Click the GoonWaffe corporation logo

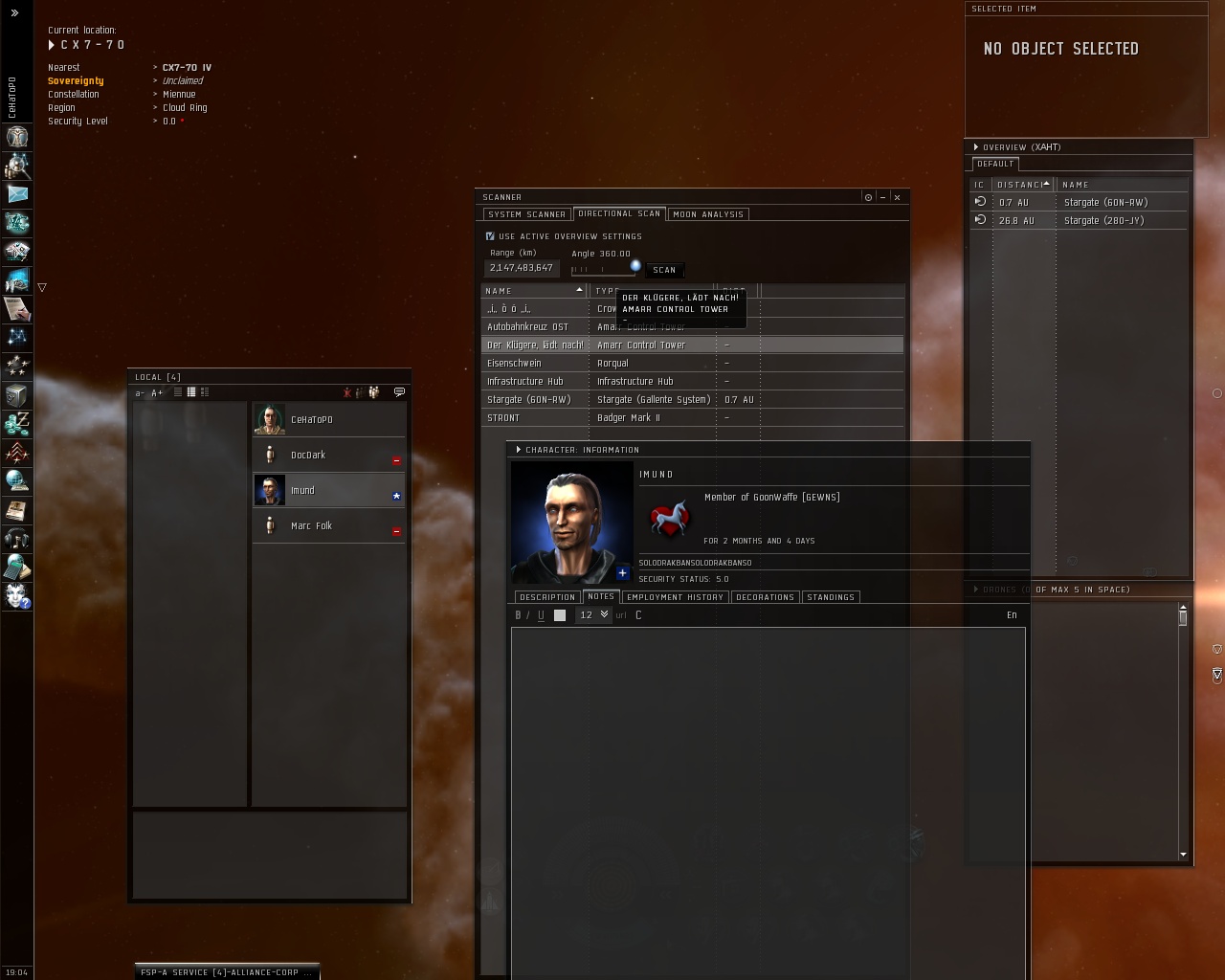click(x=669, y=518)
